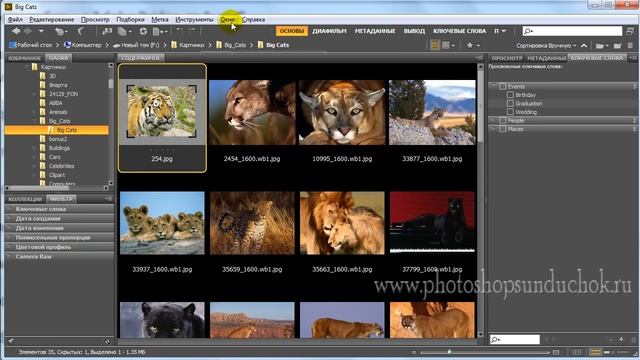This screenshot has width=640, height=360.
Task: Click the main search field
Action: 572,31
